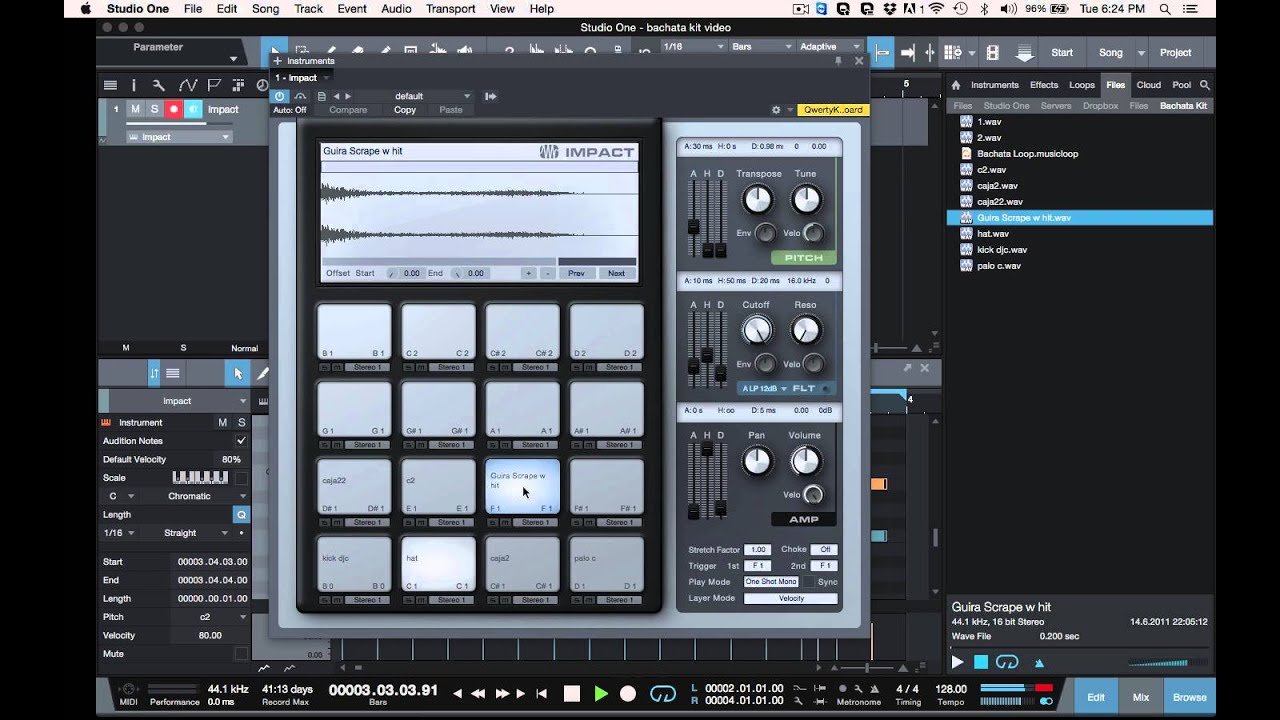This screenshot has width=1280, height=720.
Task: Toggle the Mute checkbox for selected note
Action: click(241, 653)
